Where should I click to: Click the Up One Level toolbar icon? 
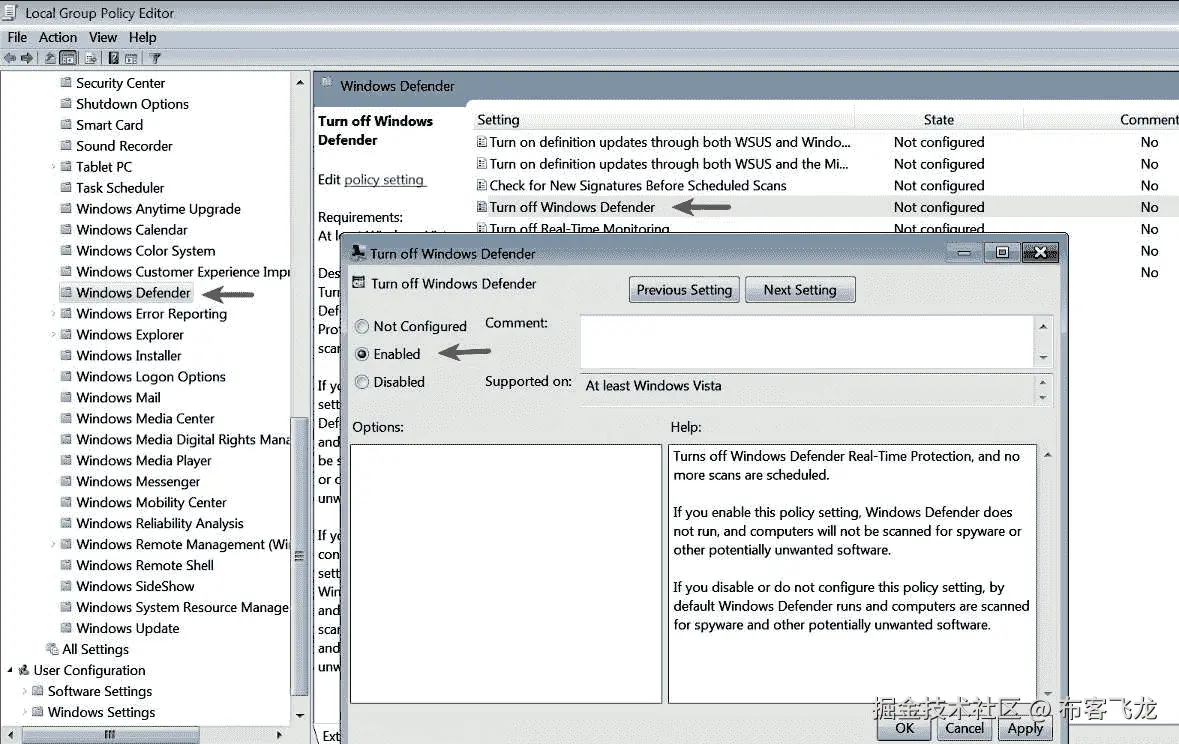point(50,58)
